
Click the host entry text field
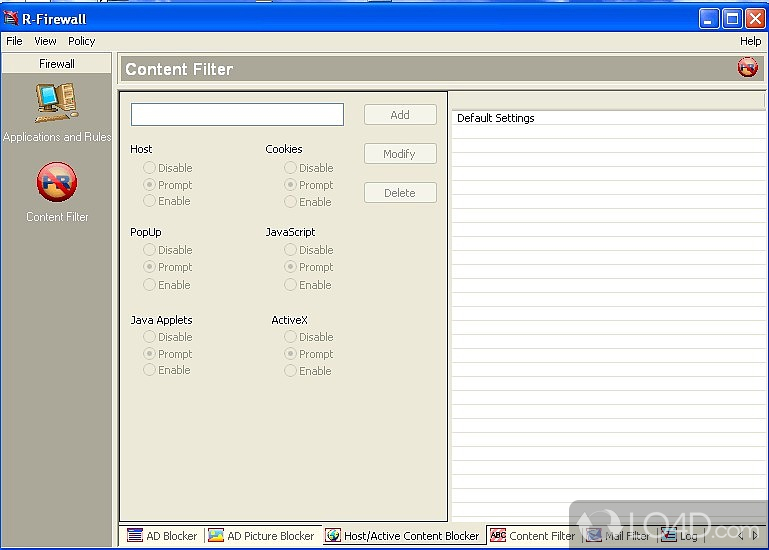point(237,115)
